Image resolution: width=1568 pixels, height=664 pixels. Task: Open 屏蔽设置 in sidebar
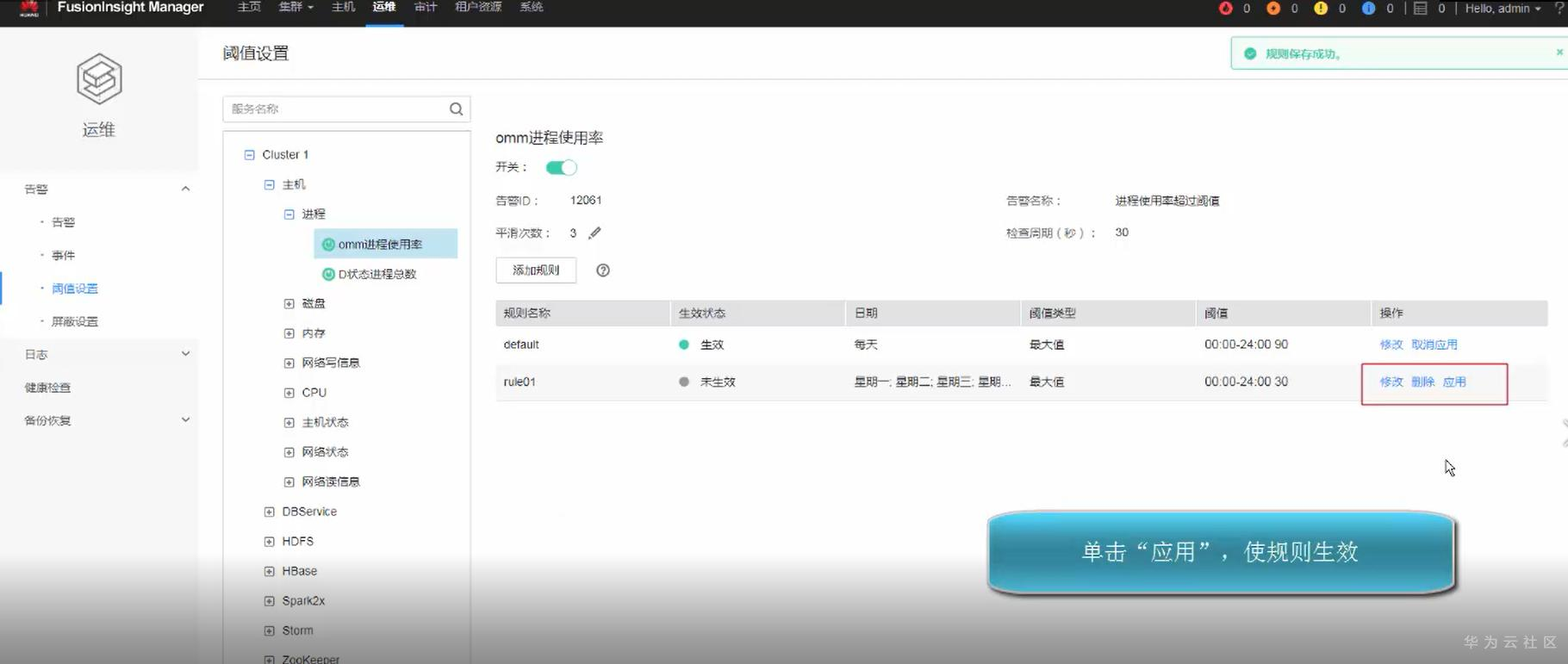(x=74, y=321)
